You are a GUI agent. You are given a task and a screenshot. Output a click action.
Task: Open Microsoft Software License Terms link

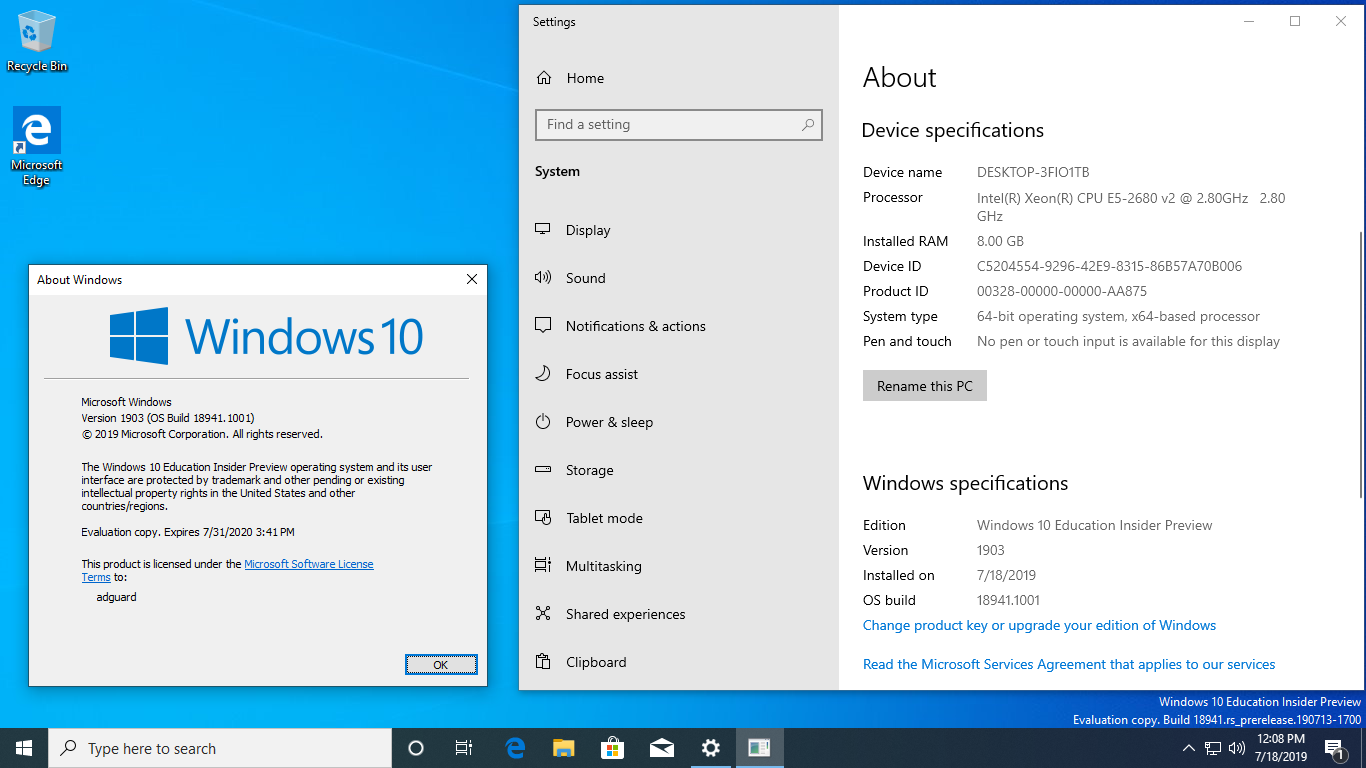tap(309, 564)
